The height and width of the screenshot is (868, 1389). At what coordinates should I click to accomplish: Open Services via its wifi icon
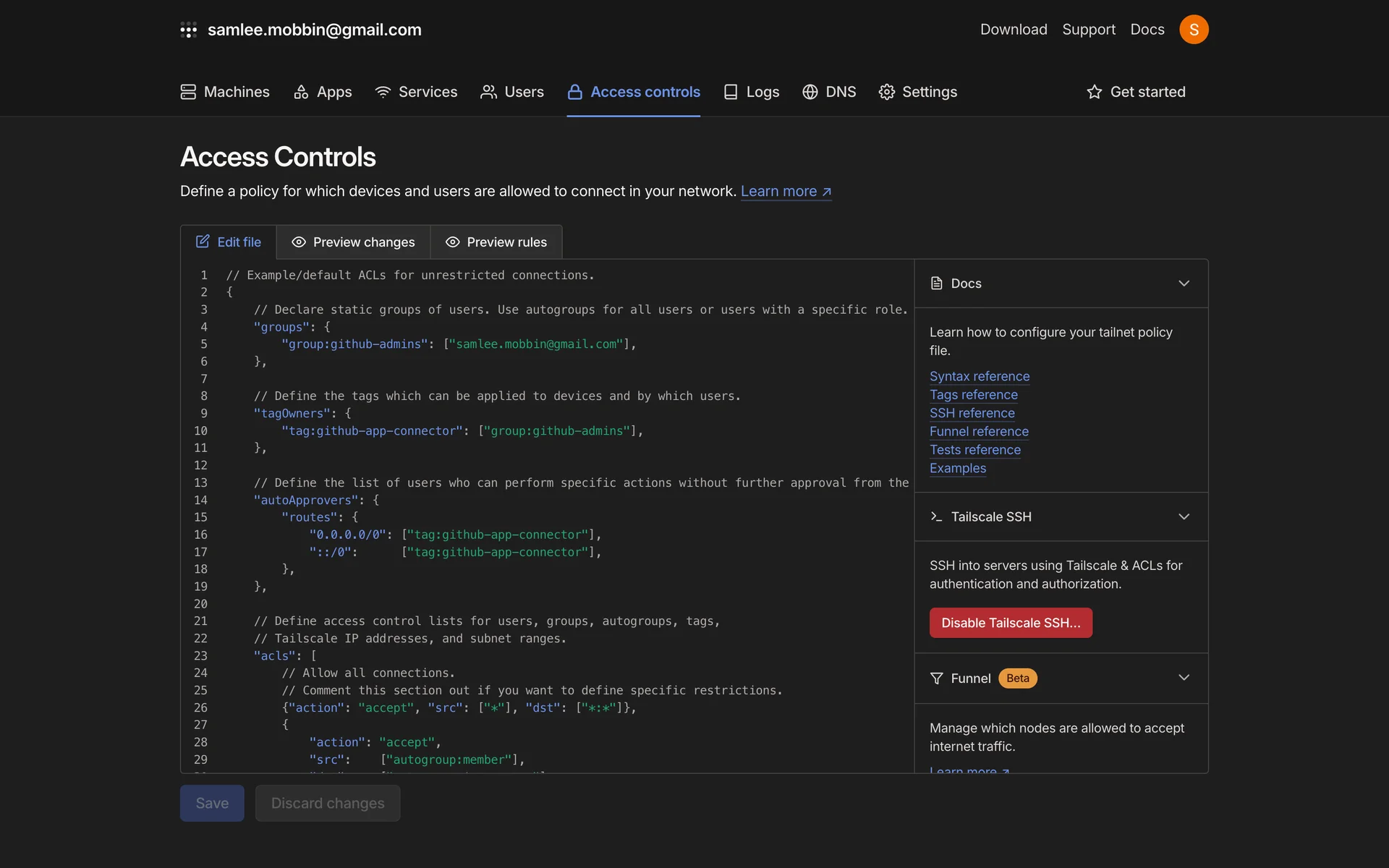click(383, 92)
